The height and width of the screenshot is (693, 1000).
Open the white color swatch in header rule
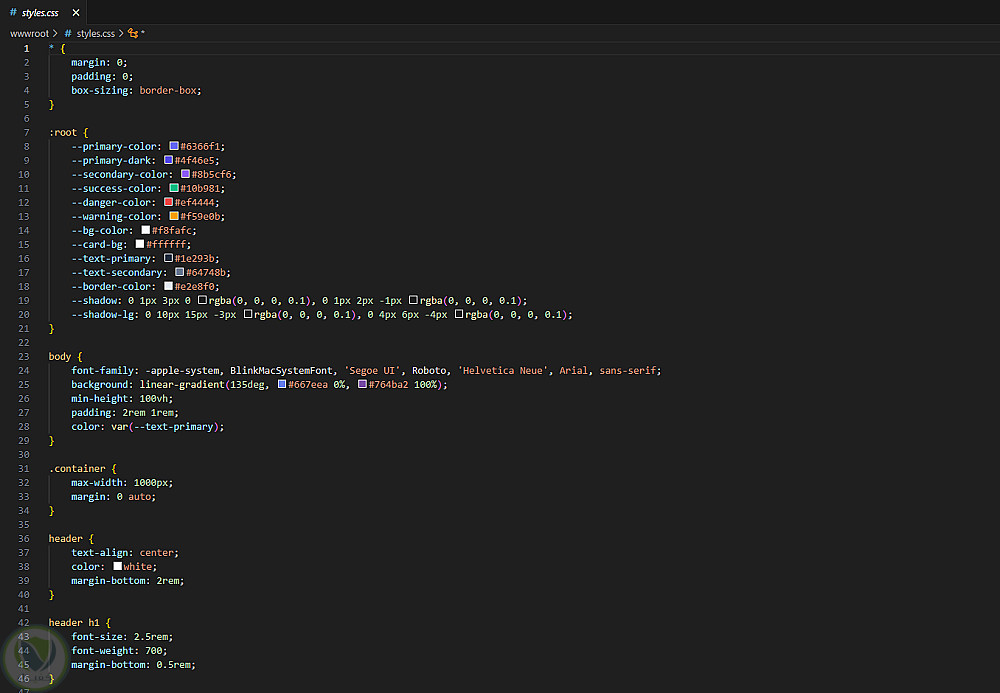point(117,566)
